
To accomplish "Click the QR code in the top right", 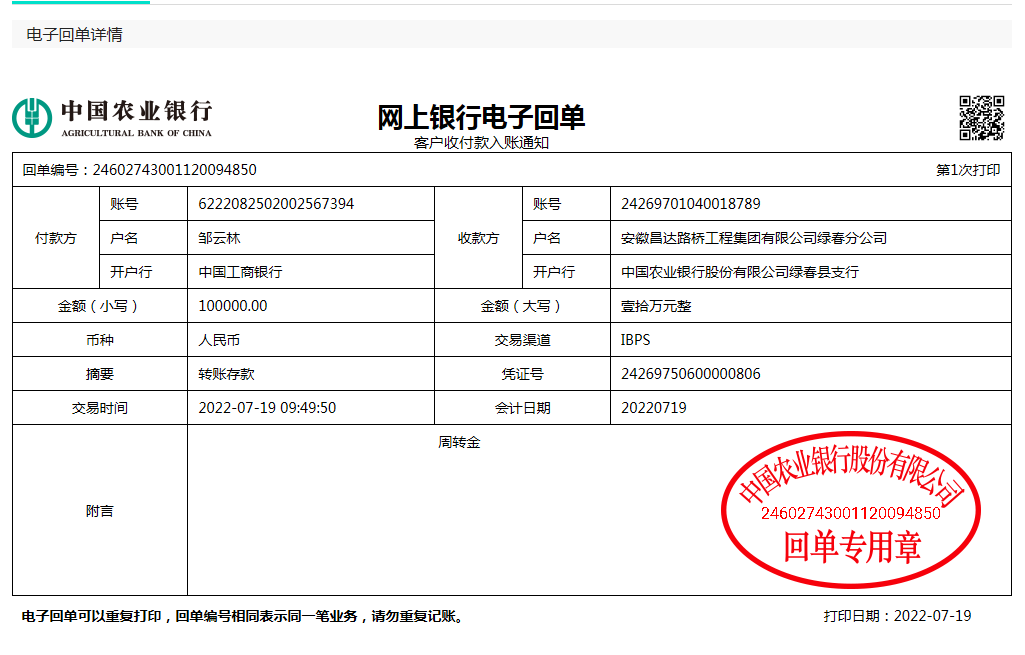I will tap(981, 117).
